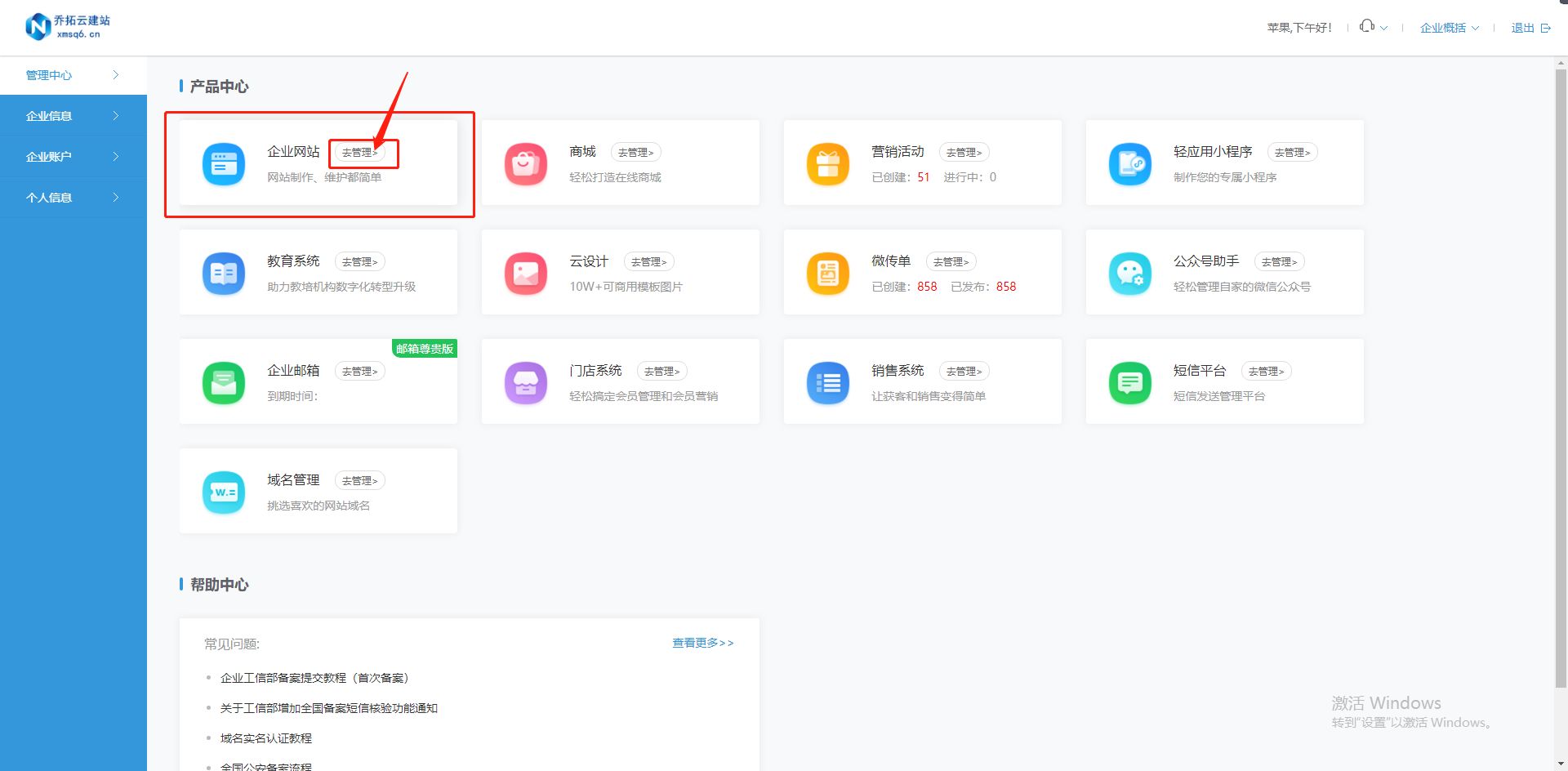Screen dimensions: 1568x771
Task: Click the 域名实名认证教程 help link
Action: 265,738
